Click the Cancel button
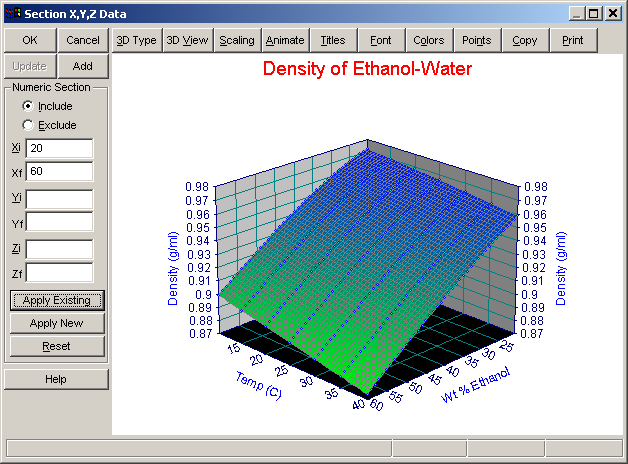The height and width of the screenshot is (464, 628). pyautogui.click(x=83, y=40)
